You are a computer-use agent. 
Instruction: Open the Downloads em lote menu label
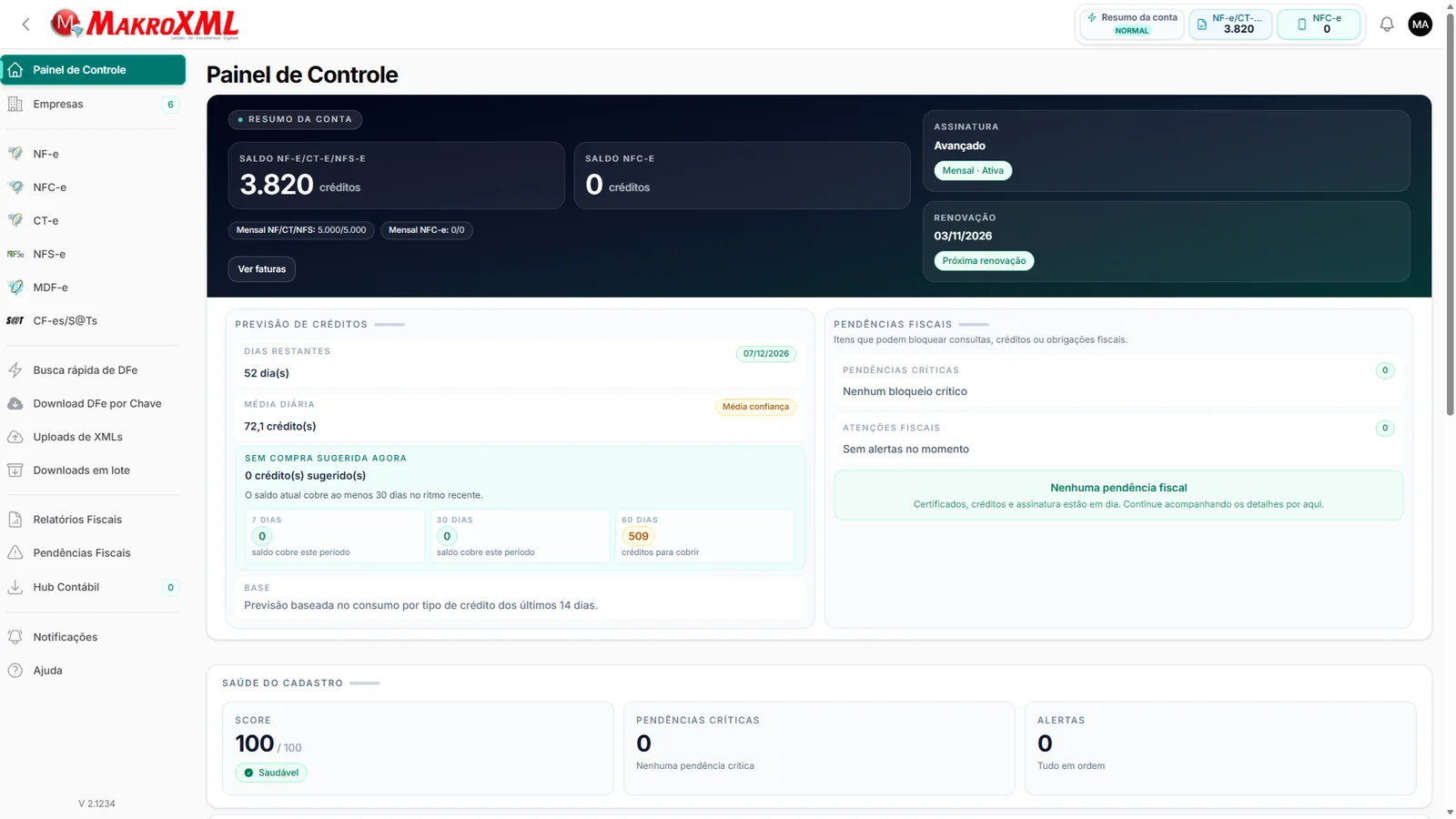pyautogui.click(x=82, y=470)
